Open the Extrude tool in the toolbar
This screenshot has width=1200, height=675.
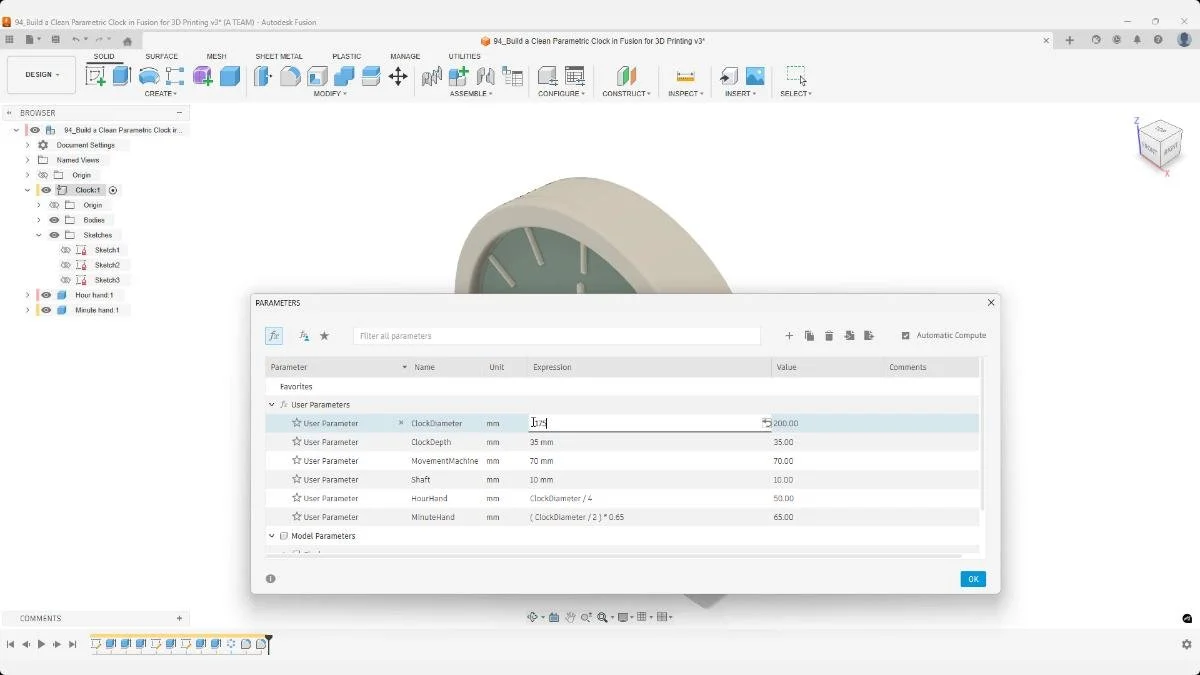(120, 76)
